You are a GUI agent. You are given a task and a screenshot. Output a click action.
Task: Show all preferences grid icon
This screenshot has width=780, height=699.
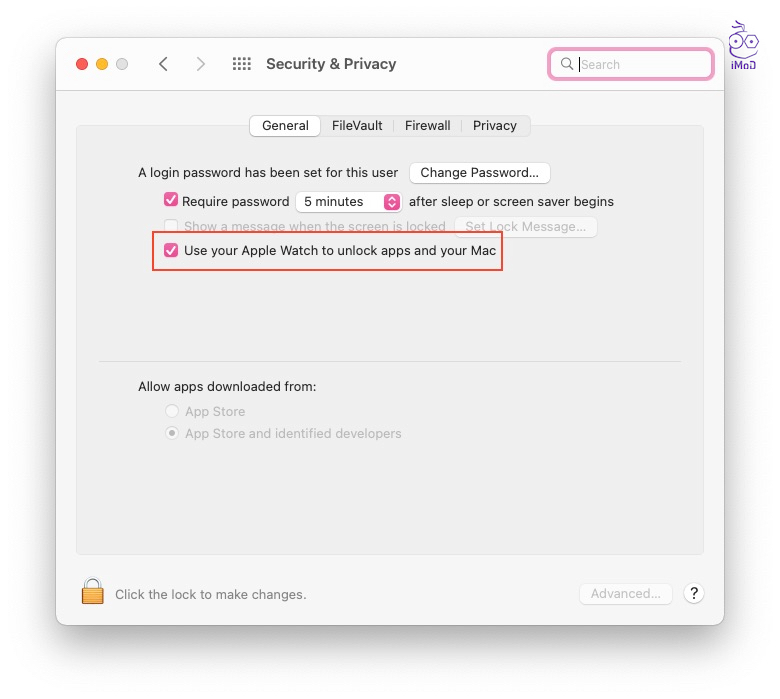(x=241, y=64)
